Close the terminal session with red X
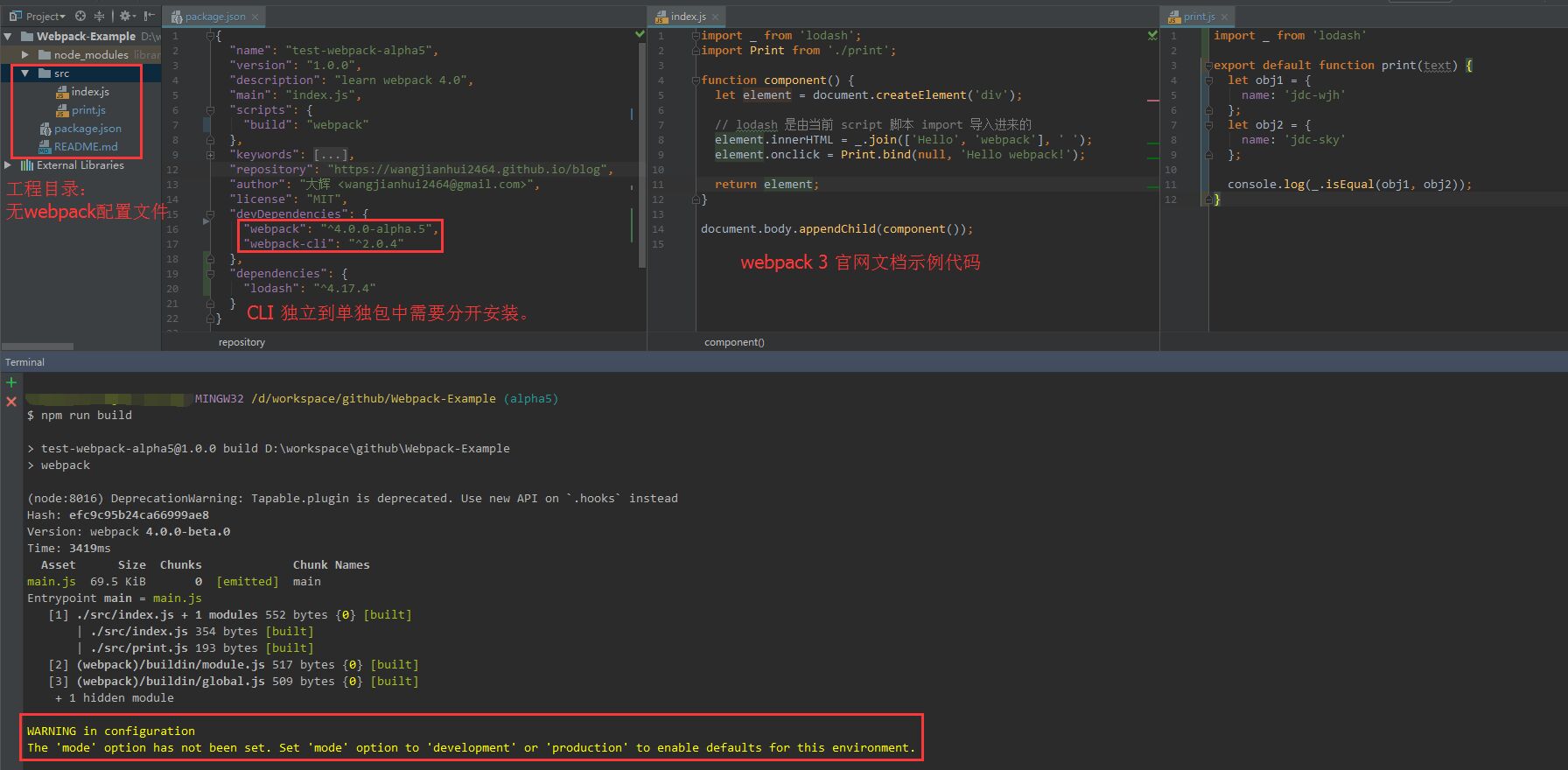Viewport: 1568px width, 770px height. (11, 402)
